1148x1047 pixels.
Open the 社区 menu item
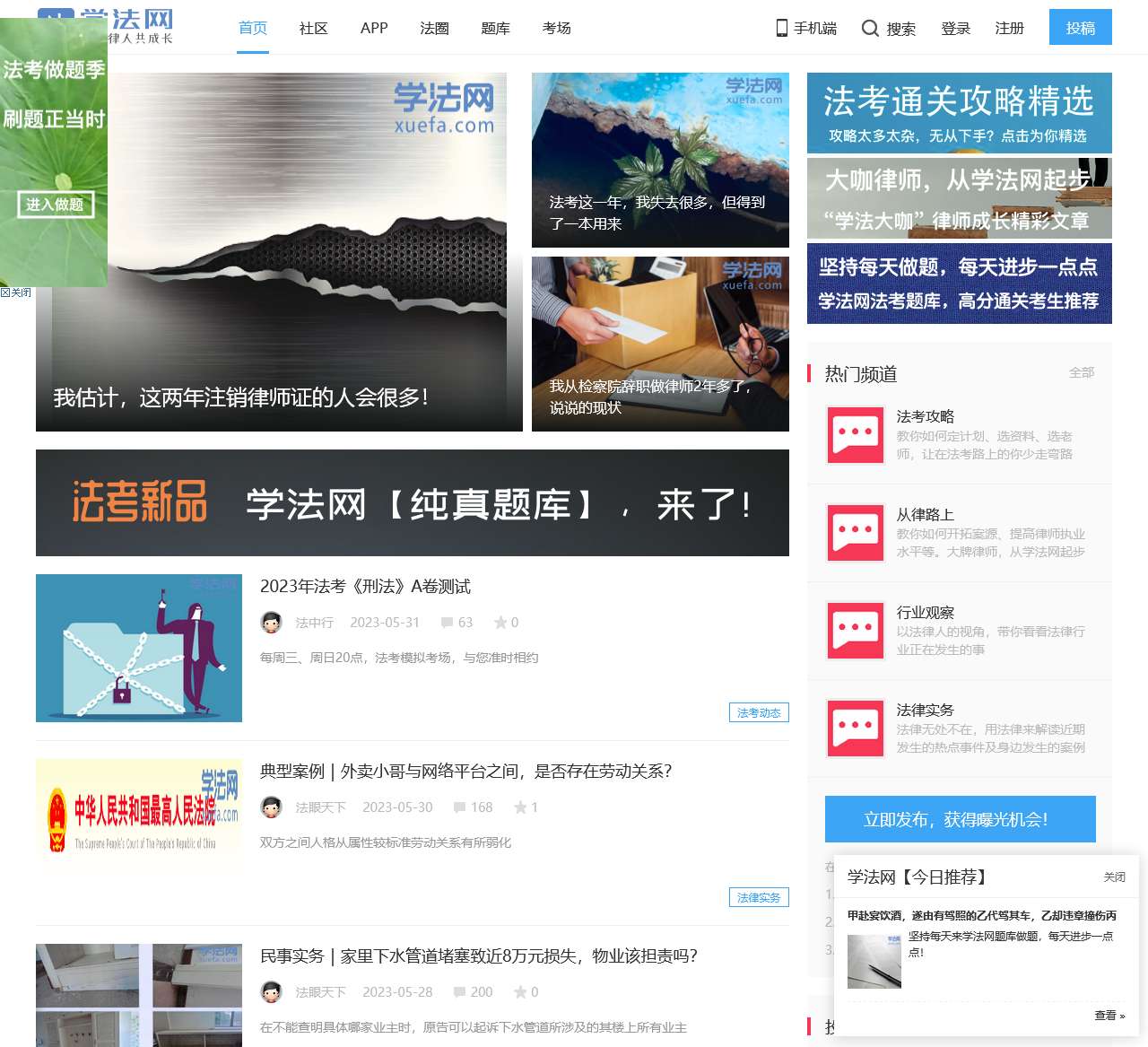312,28
